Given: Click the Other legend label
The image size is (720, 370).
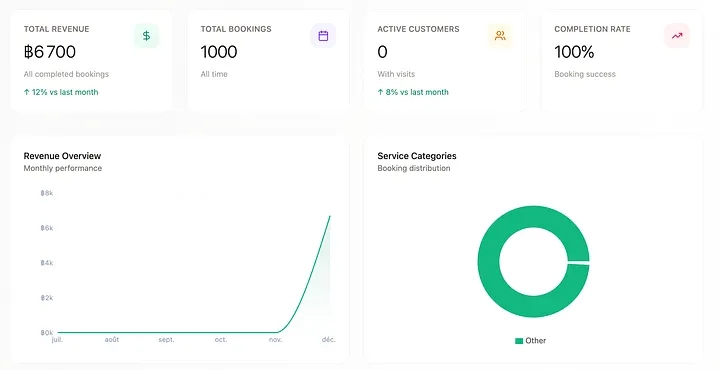Looking at the screenshot, I should [x=535, y=341].
